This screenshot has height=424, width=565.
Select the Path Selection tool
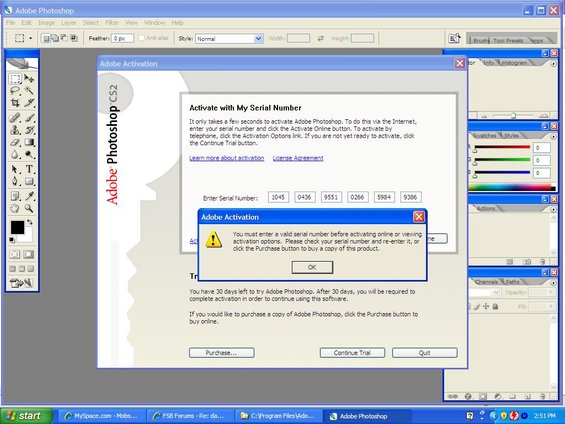[x=15, y=169]
